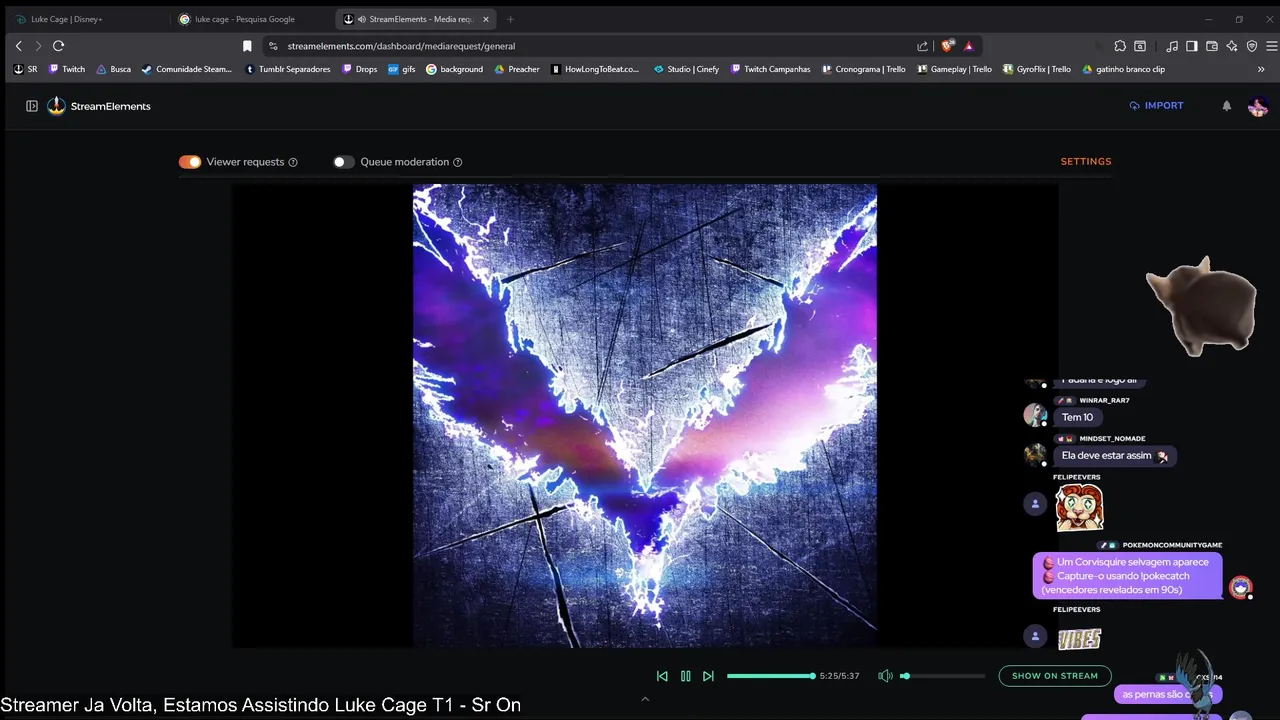Image resolution: width=1280 pixels, height=720 pixels.
Task: Go forward in browser history
Action: 38,46
